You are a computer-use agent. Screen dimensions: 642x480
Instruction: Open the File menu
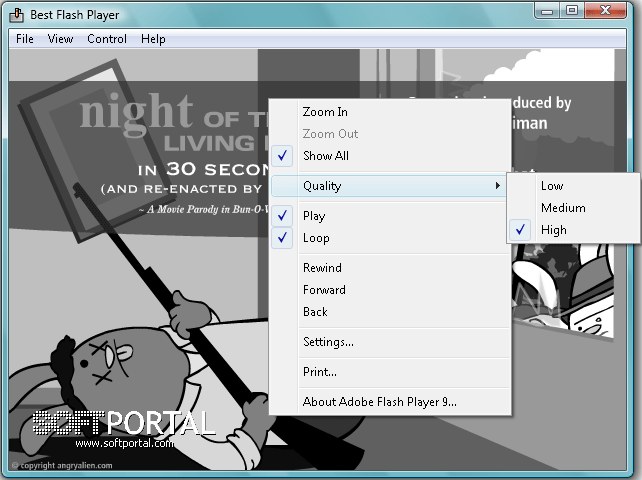tap(25, 39)
